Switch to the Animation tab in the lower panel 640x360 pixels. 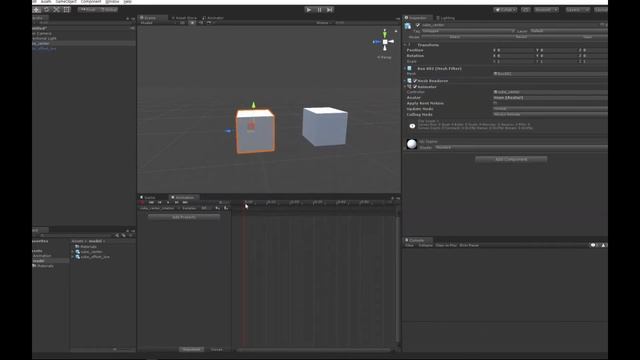click(x=183, y=198)
